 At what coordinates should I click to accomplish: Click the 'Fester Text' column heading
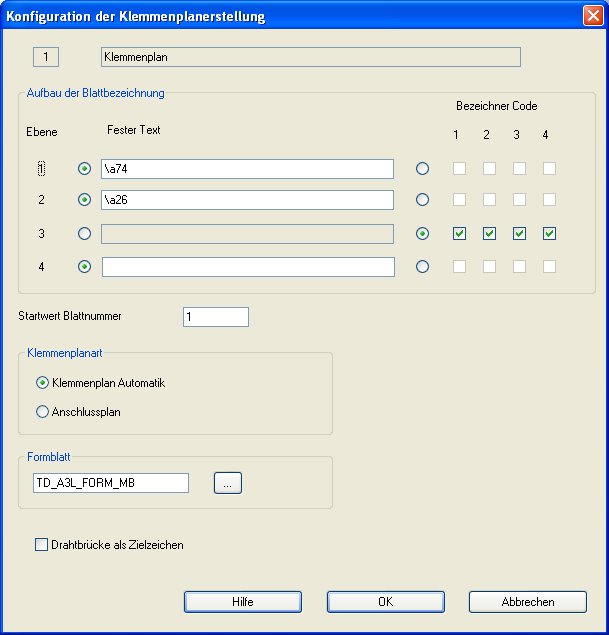134,130
